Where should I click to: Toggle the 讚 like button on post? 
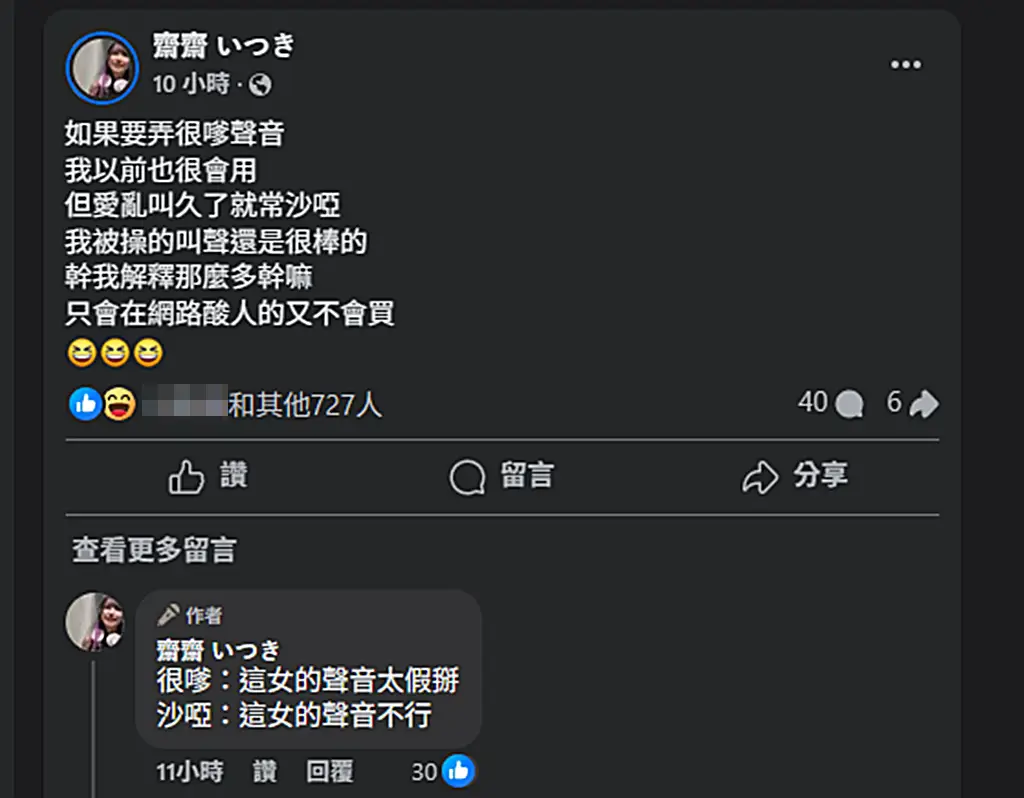tap(208, 476)
